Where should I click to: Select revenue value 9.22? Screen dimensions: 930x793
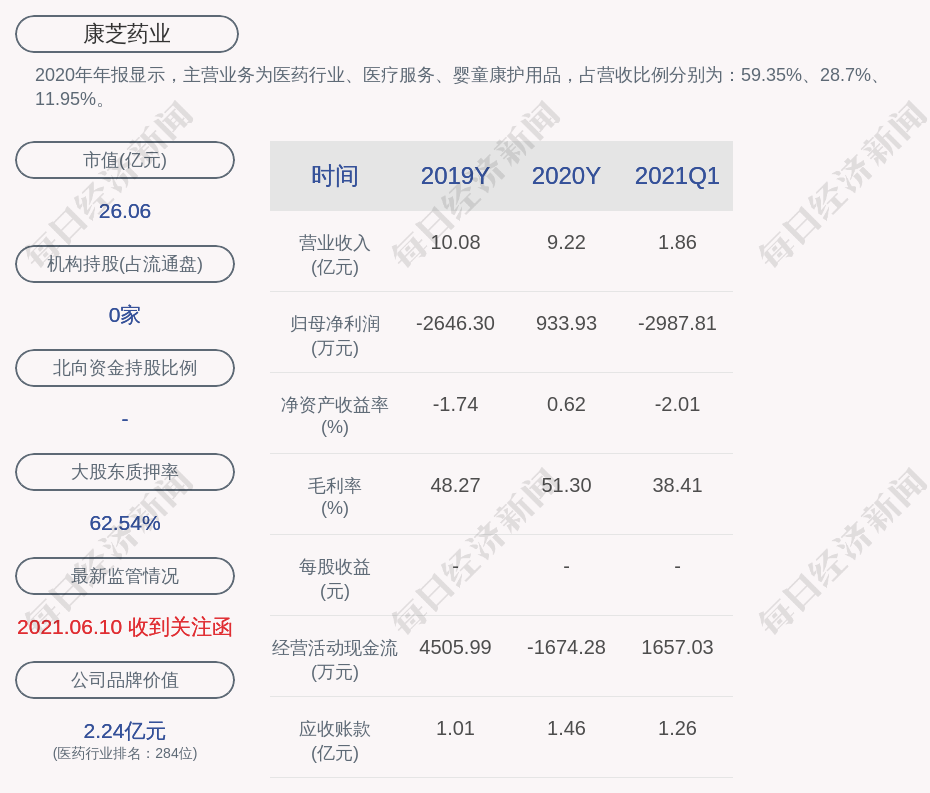click(566, 243)
